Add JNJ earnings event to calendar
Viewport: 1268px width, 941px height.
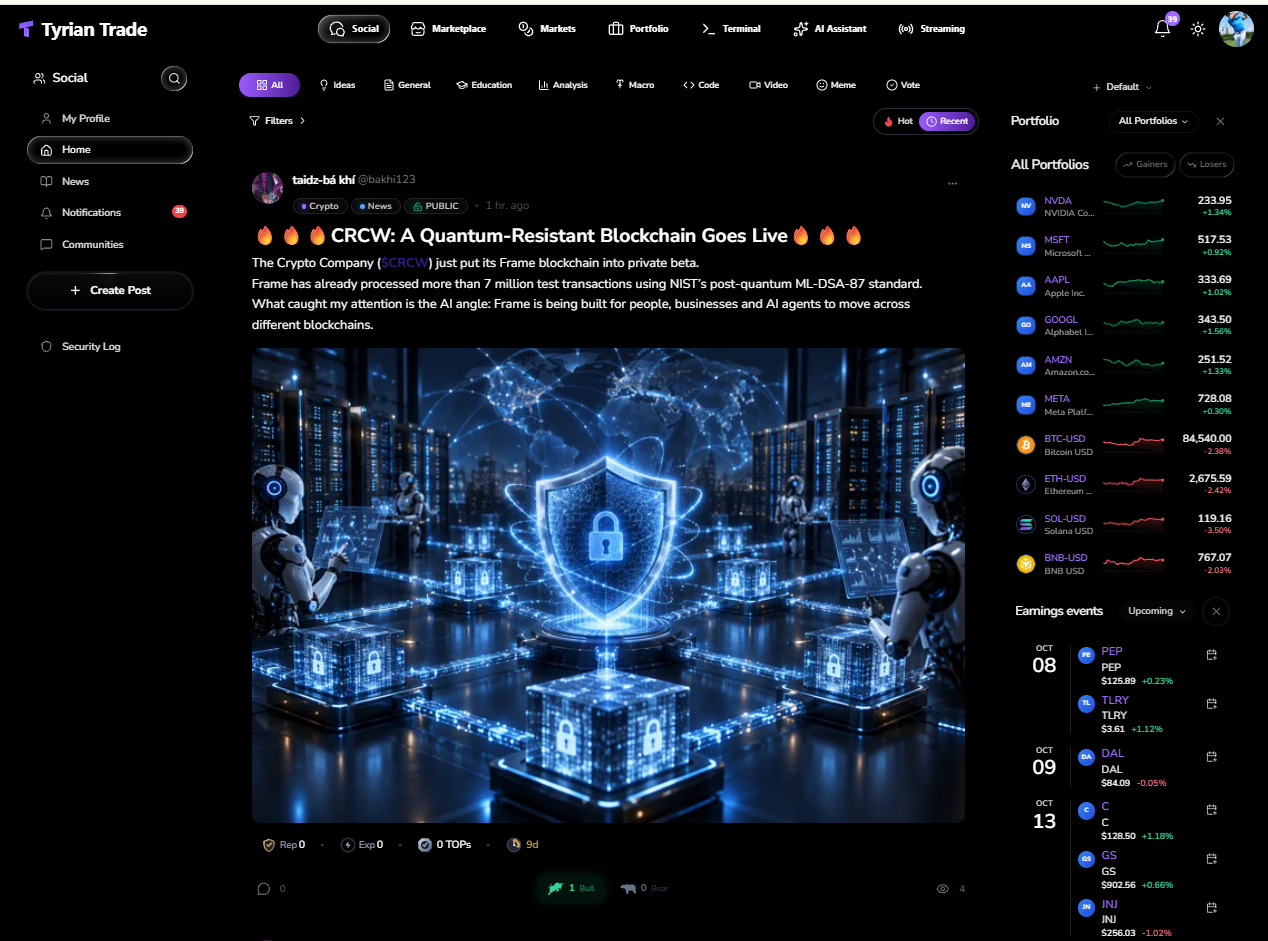coord(1211,908)
